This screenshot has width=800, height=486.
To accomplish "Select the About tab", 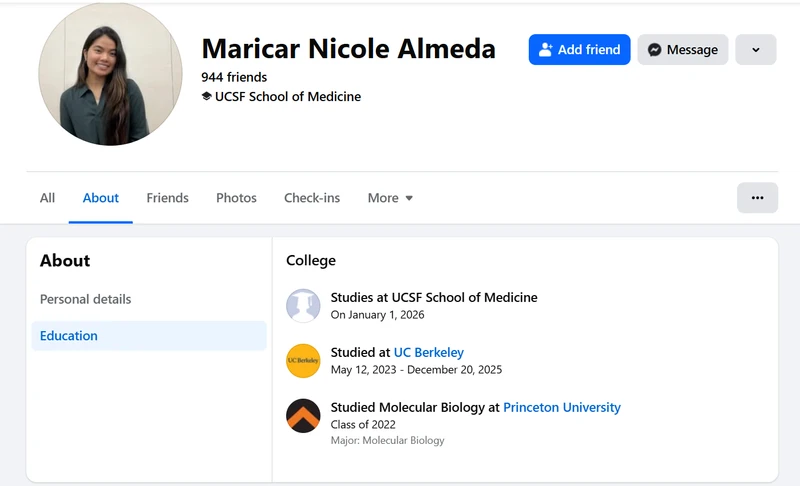I will (101, 198).
